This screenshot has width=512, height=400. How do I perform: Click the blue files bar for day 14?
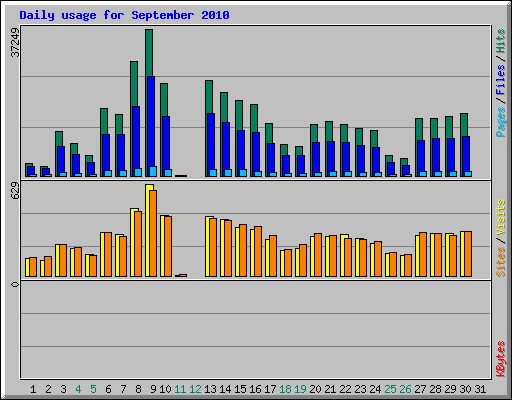click(x=226, y=149)
